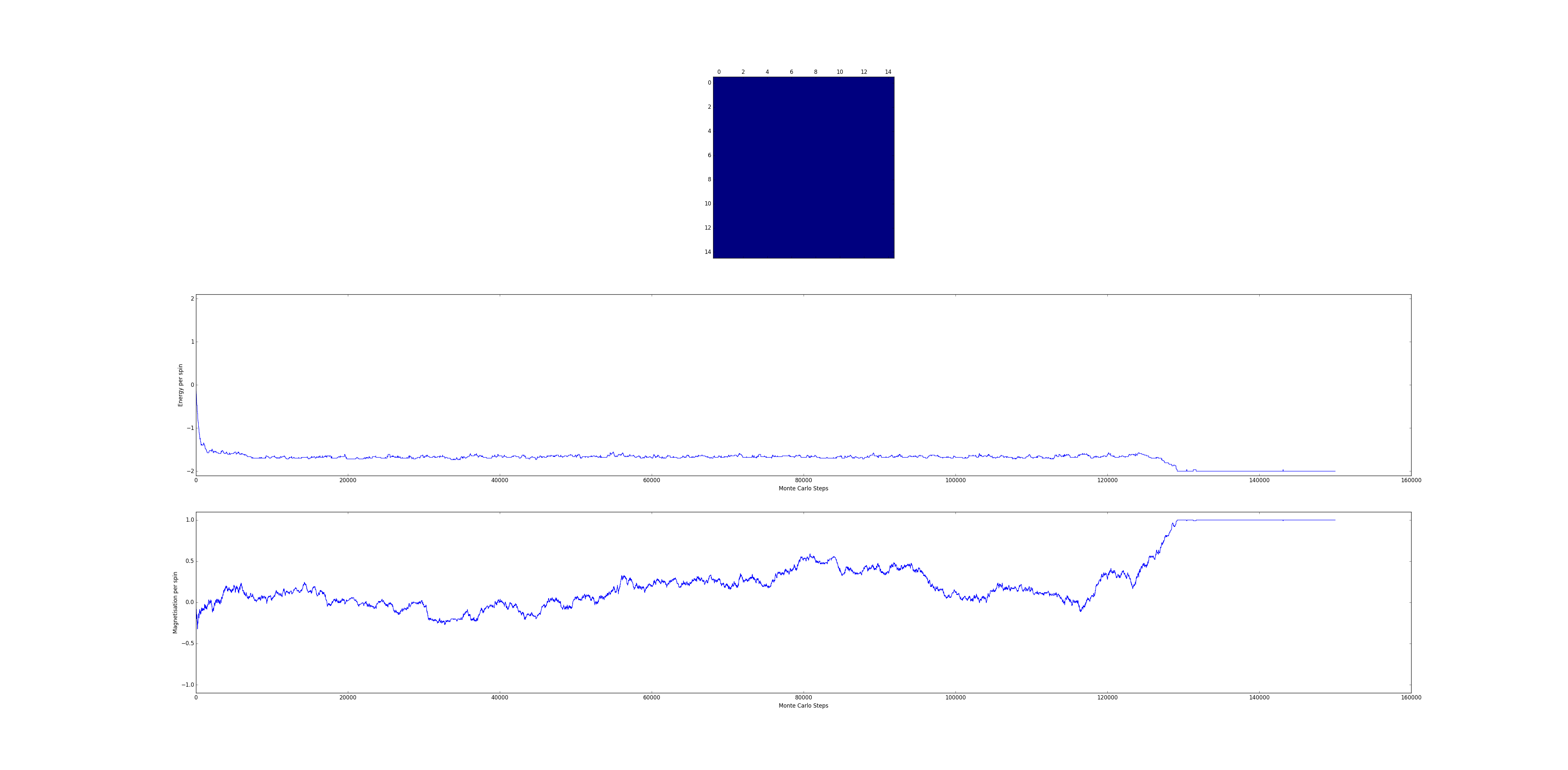
Task: Click the 80000 tick on magnetisation plot x-axis
Action: click(803, 697)
